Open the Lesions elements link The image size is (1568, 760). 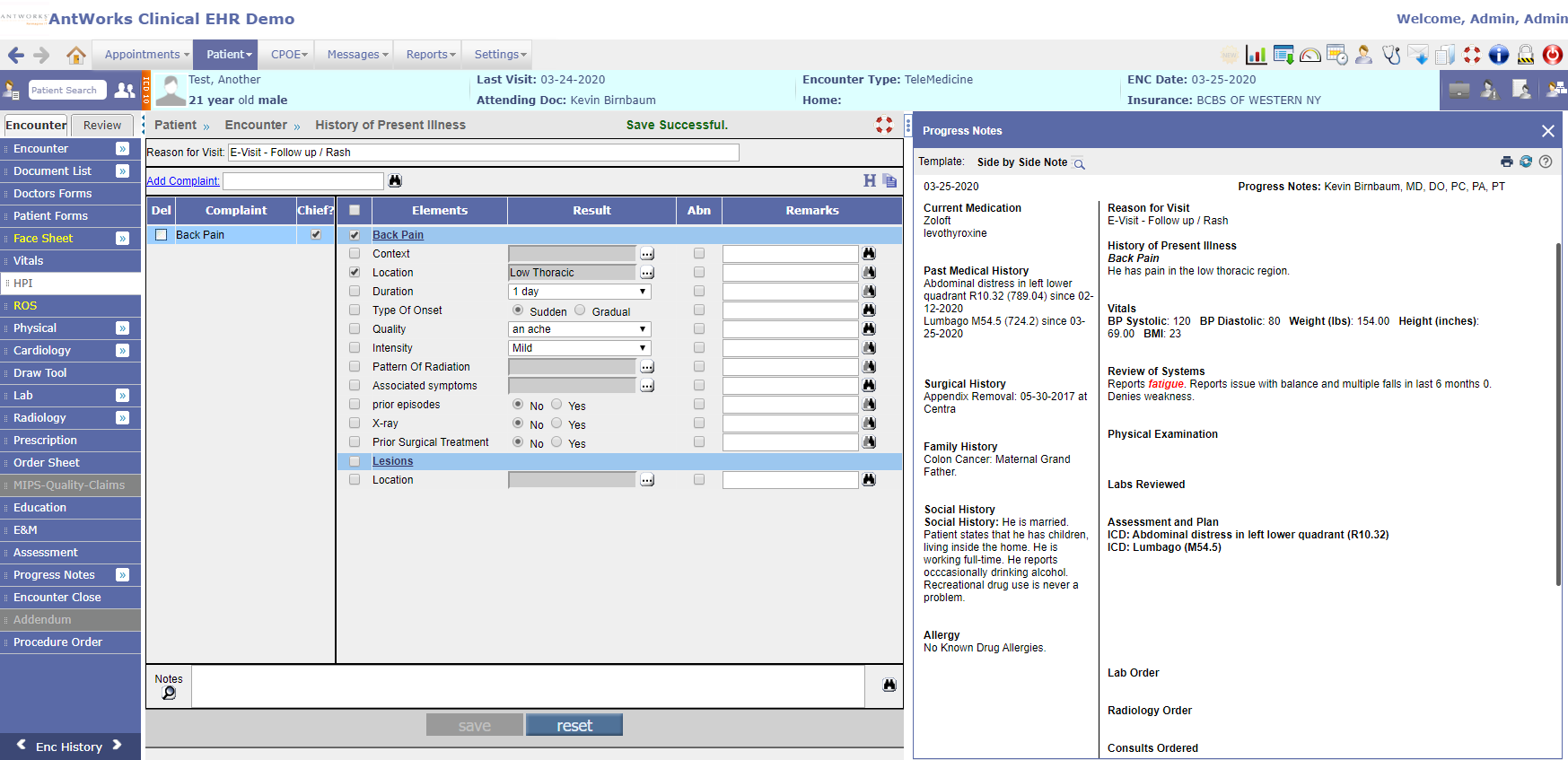393,461
